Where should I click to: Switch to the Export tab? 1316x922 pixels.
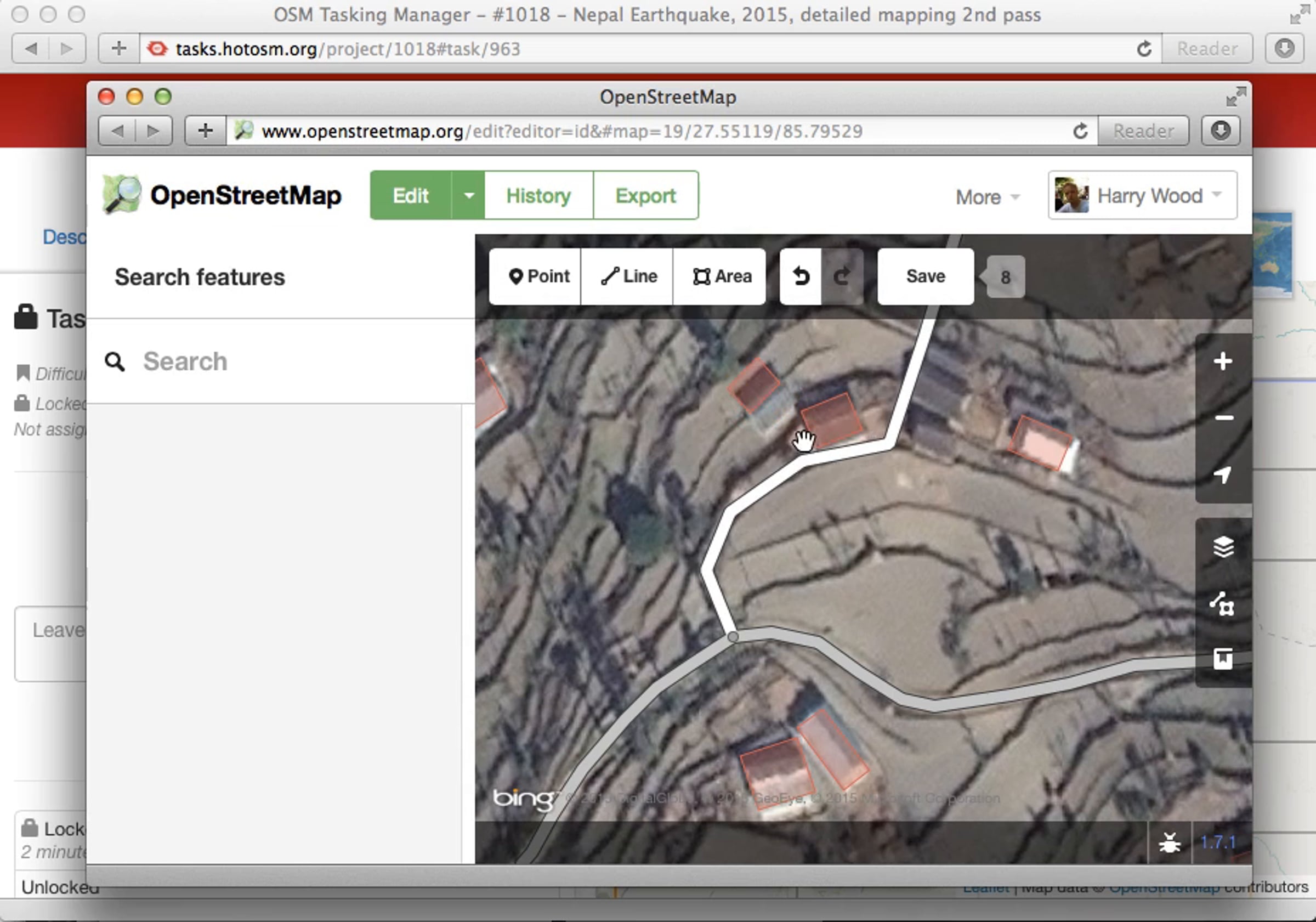(x=645, y=195)
